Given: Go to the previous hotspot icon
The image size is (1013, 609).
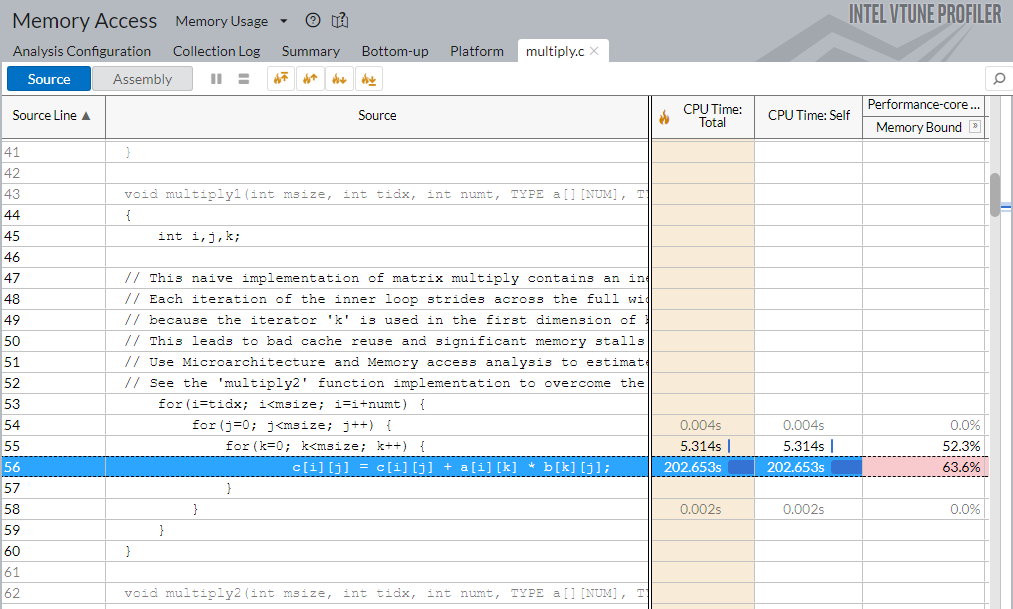Looking at the screenshot, I should point(310,79).
